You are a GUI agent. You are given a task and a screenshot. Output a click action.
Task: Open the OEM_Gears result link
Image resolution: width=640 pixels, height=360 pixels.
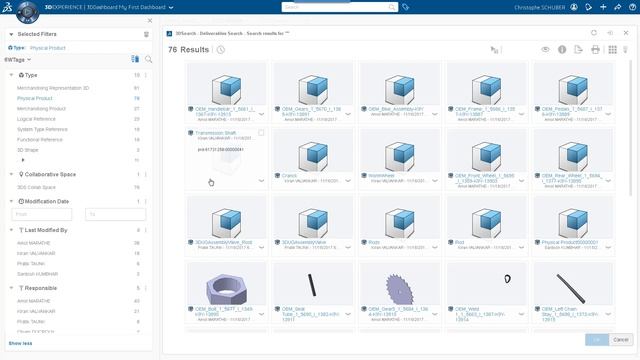point(311,111)
